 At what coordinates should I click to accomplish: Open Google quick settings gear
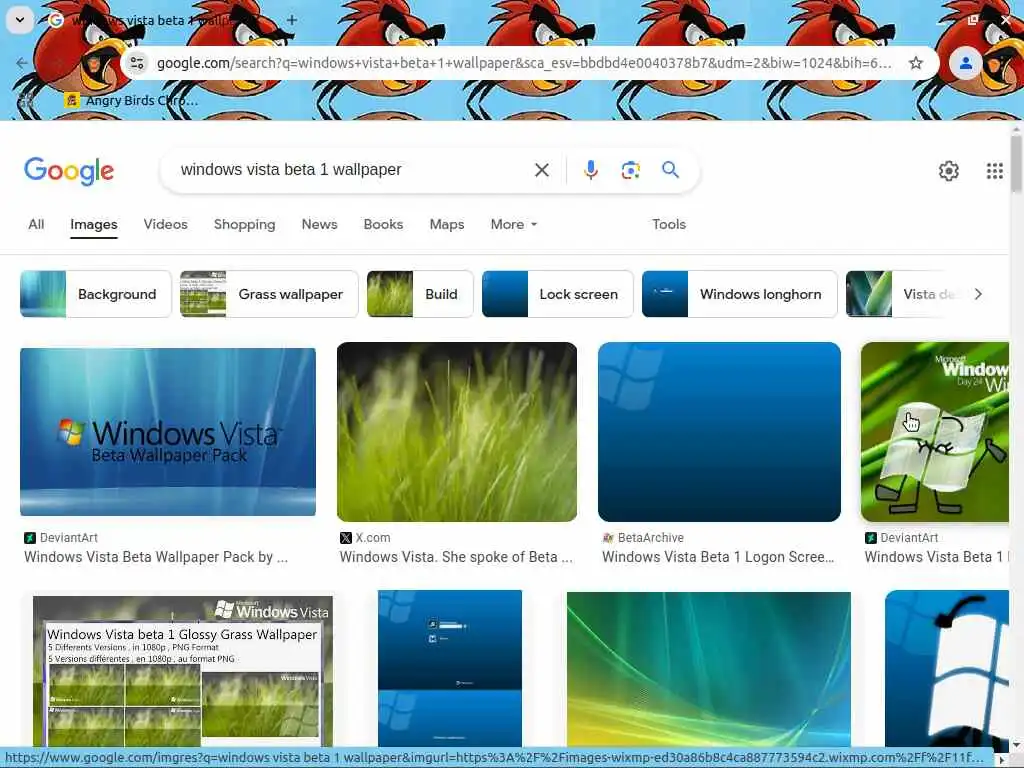coord(948,171)
